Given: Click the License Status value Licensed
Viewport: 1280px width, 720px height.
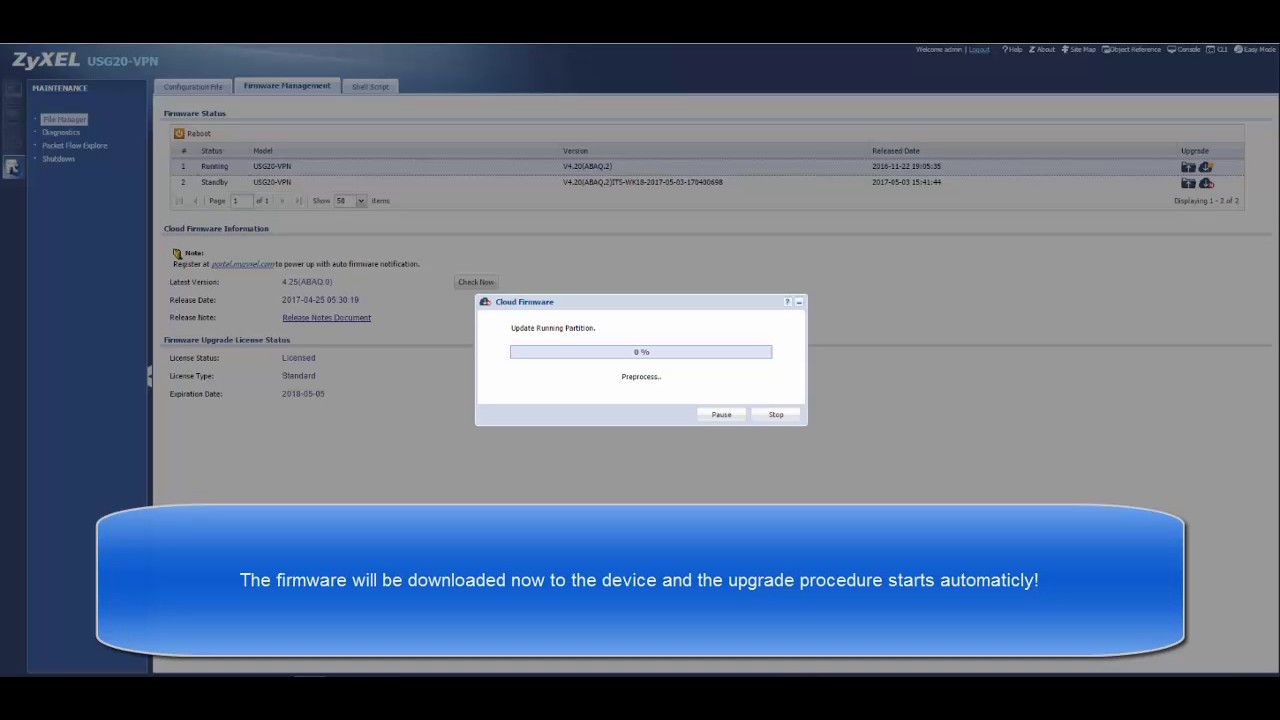Looking at the screenshot, I should point(298,358).
